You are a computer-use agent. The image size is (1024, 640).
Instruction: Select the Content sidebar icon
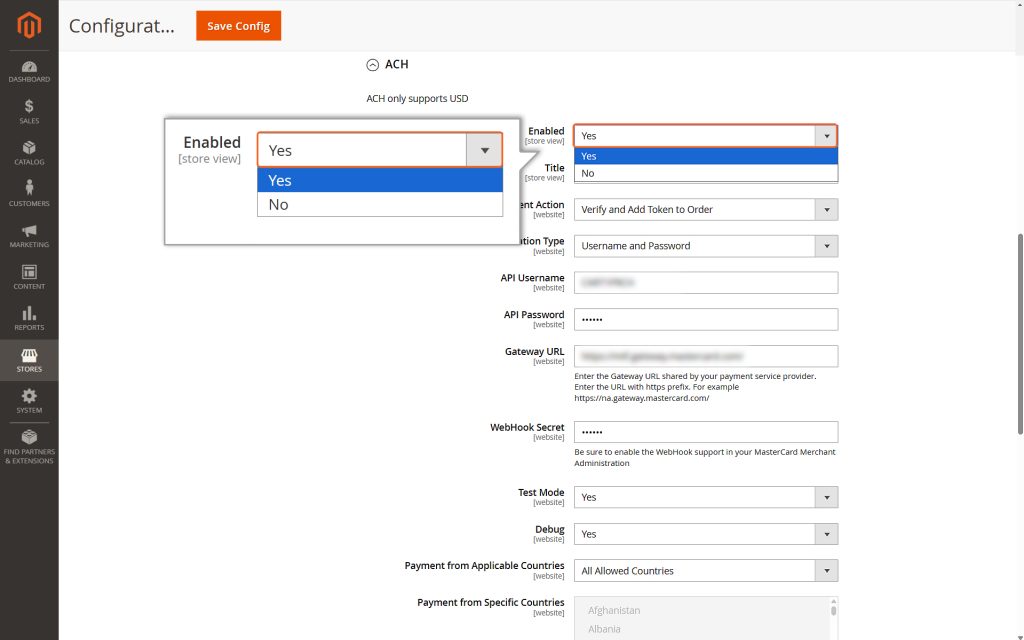(x=28, y=276)
